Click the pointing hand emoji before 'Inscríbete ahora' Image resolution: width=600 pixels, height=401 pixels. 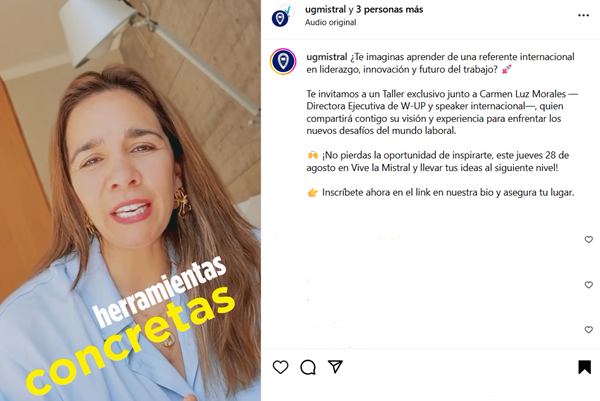(313, 192)
